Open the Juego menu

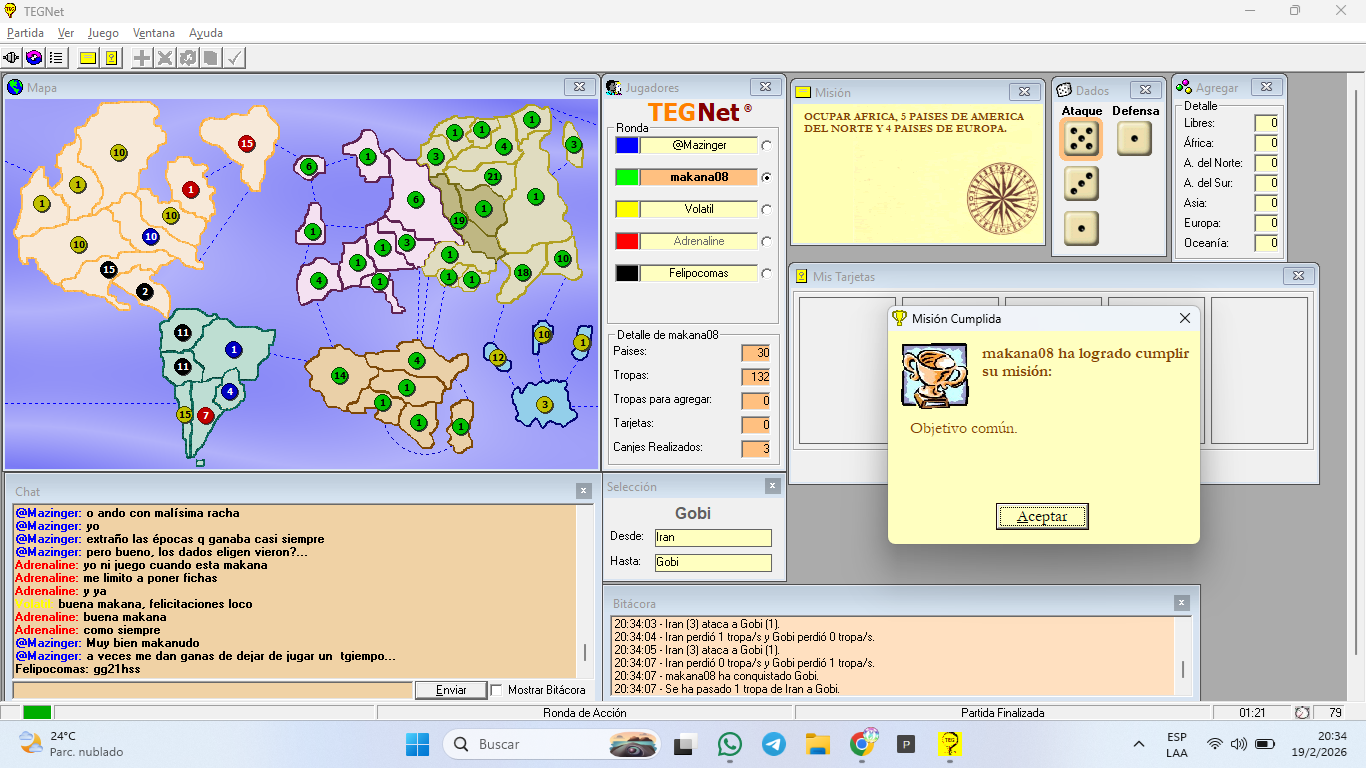103,33
